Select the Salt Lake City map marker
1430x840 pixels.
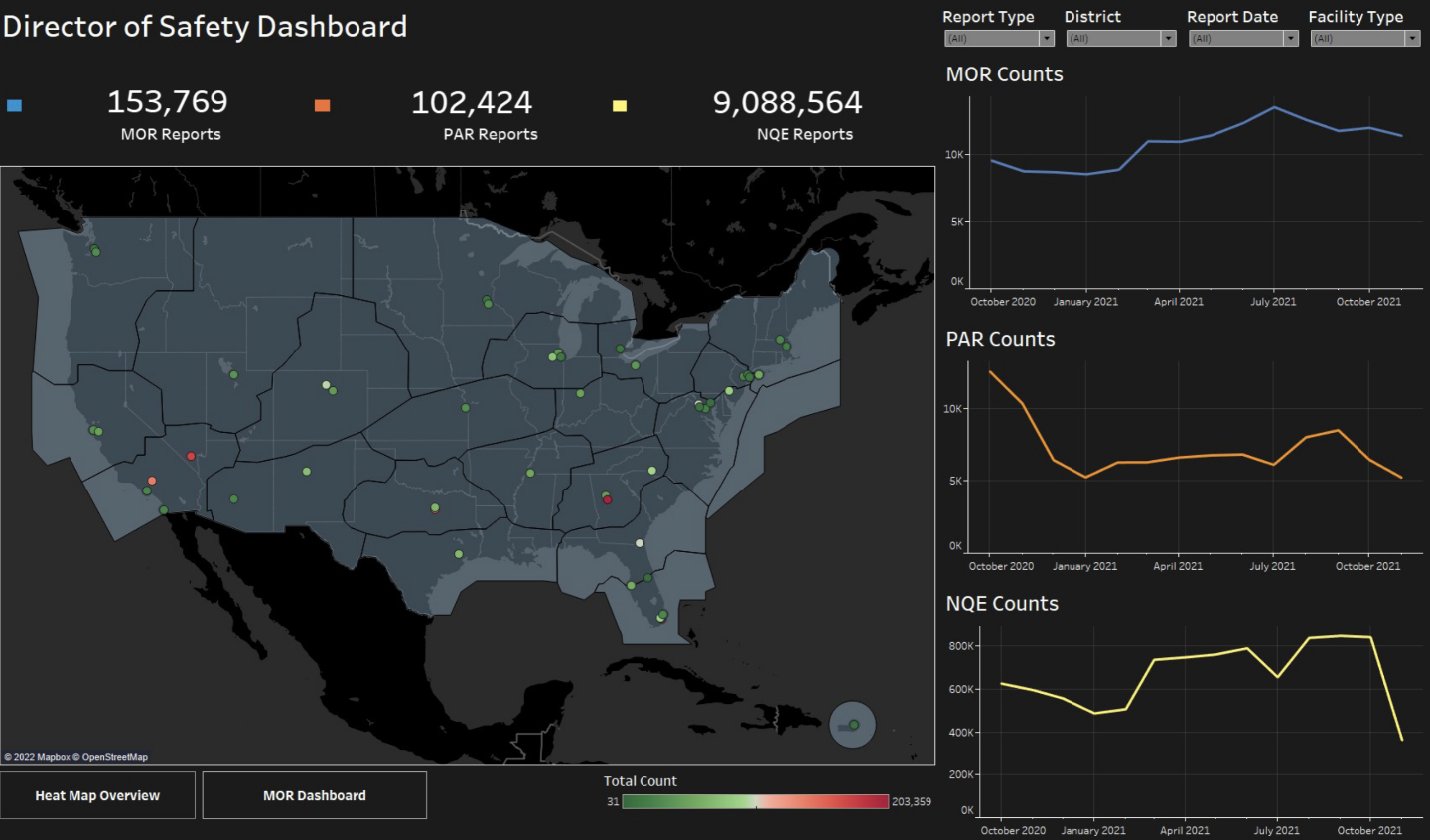click(x=234, y=375)
